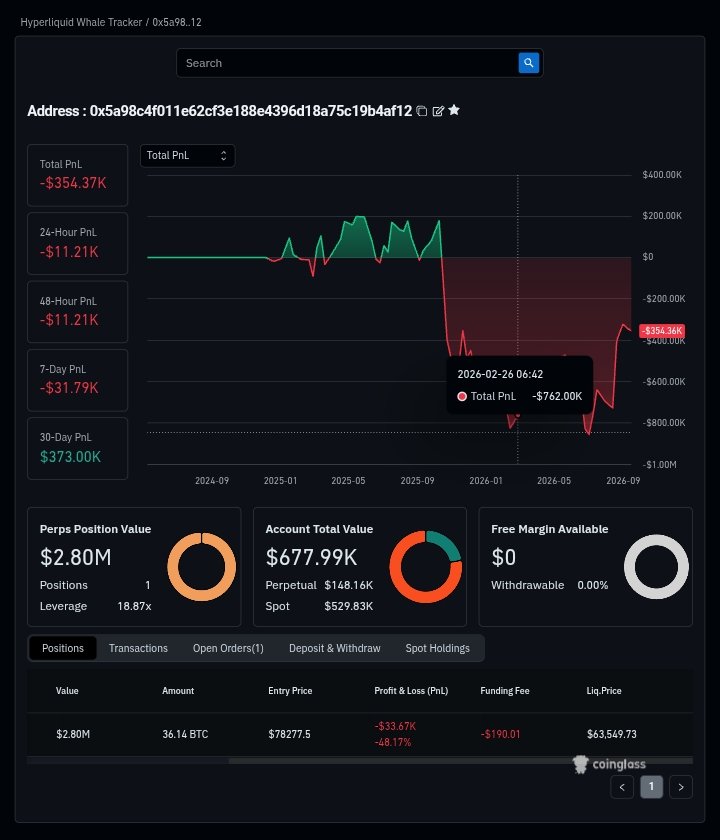The image size is (720, 840).
Task: Click the red -$354.36K price label
Action: 662,331
